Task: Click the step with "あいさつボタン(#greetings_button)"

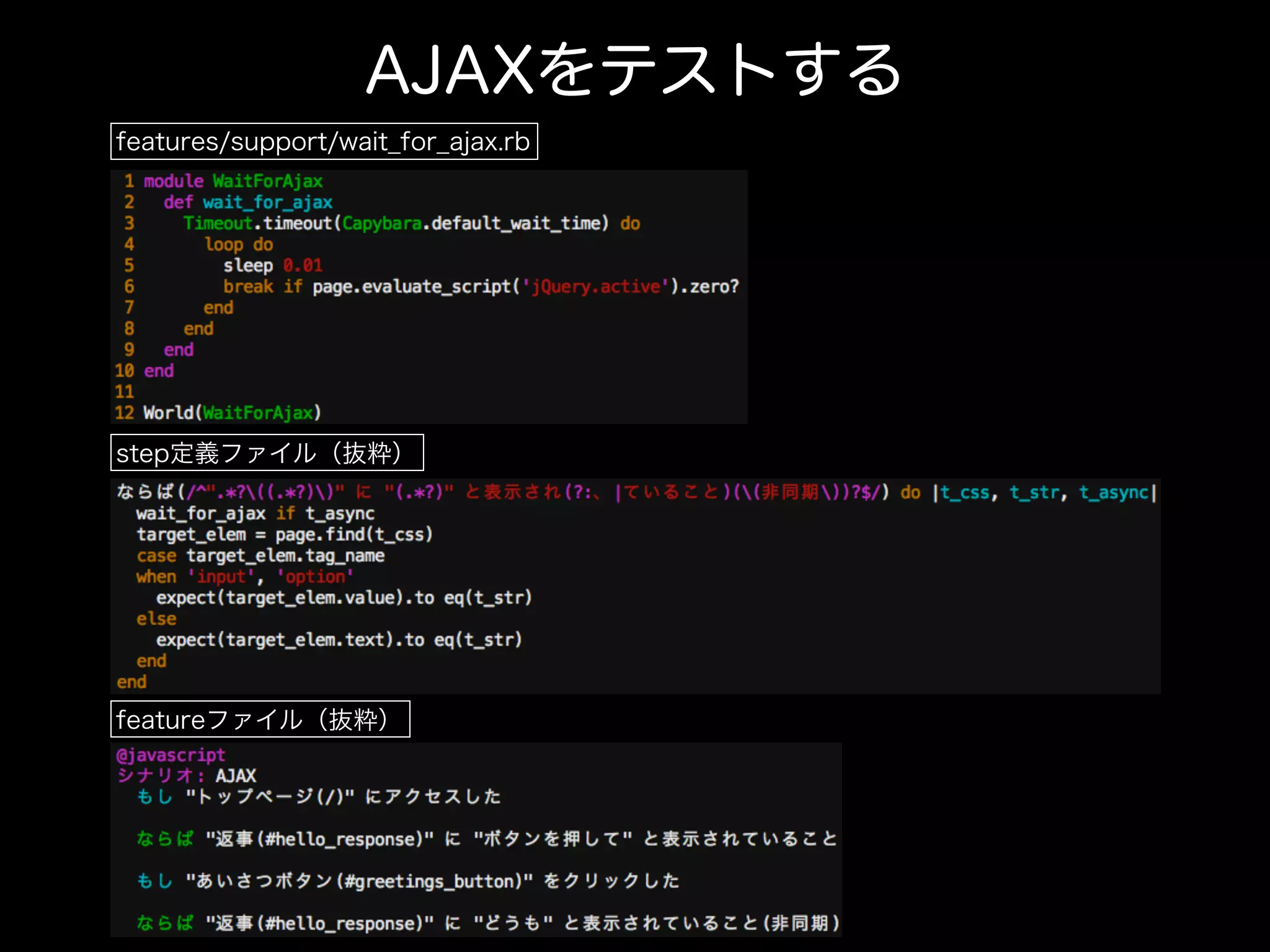Action: [408, 881]
